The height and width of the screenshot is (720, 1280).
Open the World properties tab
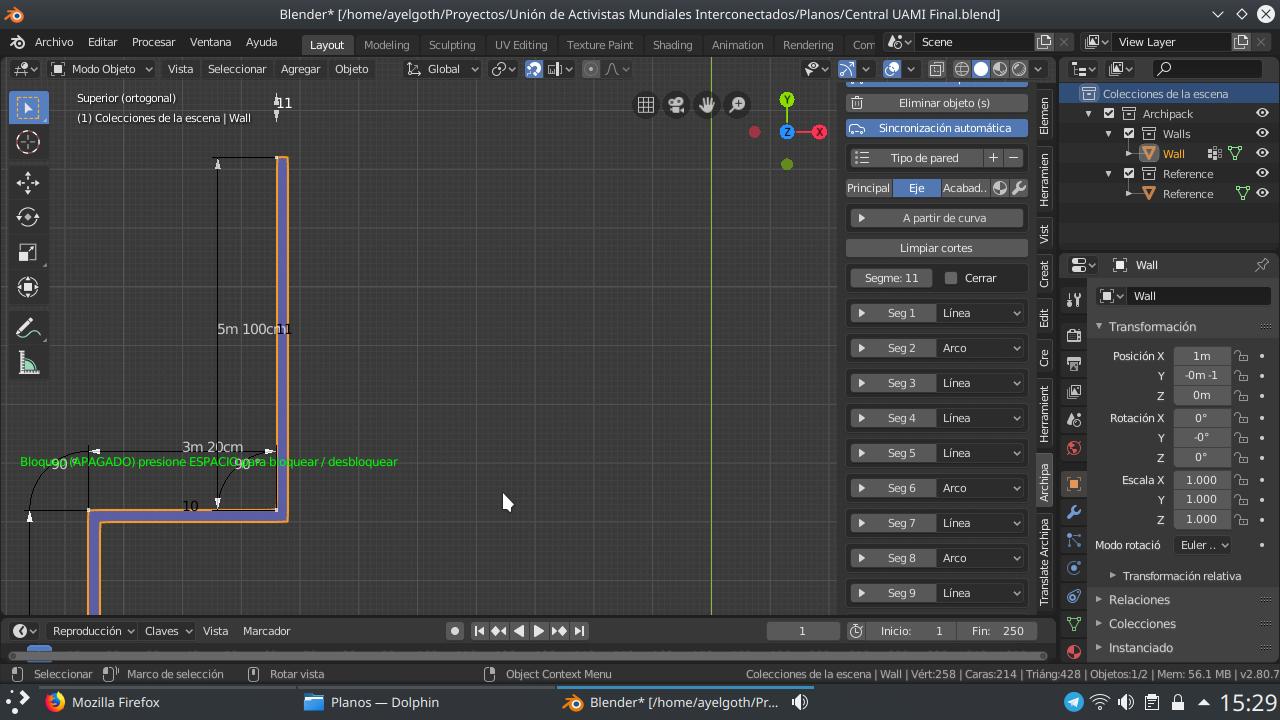point(1074,447)
